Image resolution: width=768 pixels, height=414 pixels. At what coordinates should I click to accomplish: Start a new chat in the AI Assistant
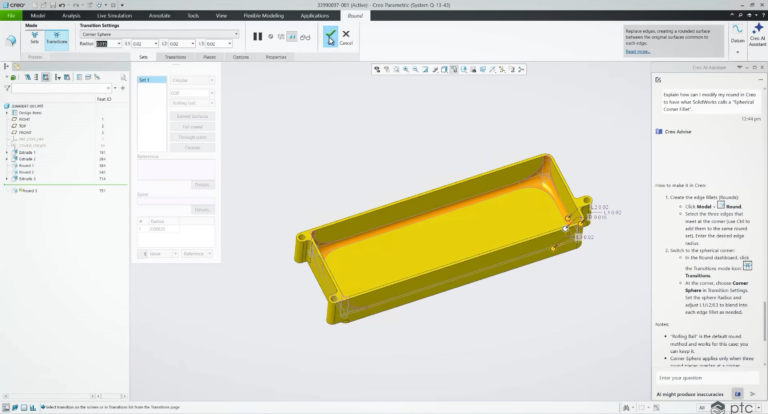pos(658,79)
